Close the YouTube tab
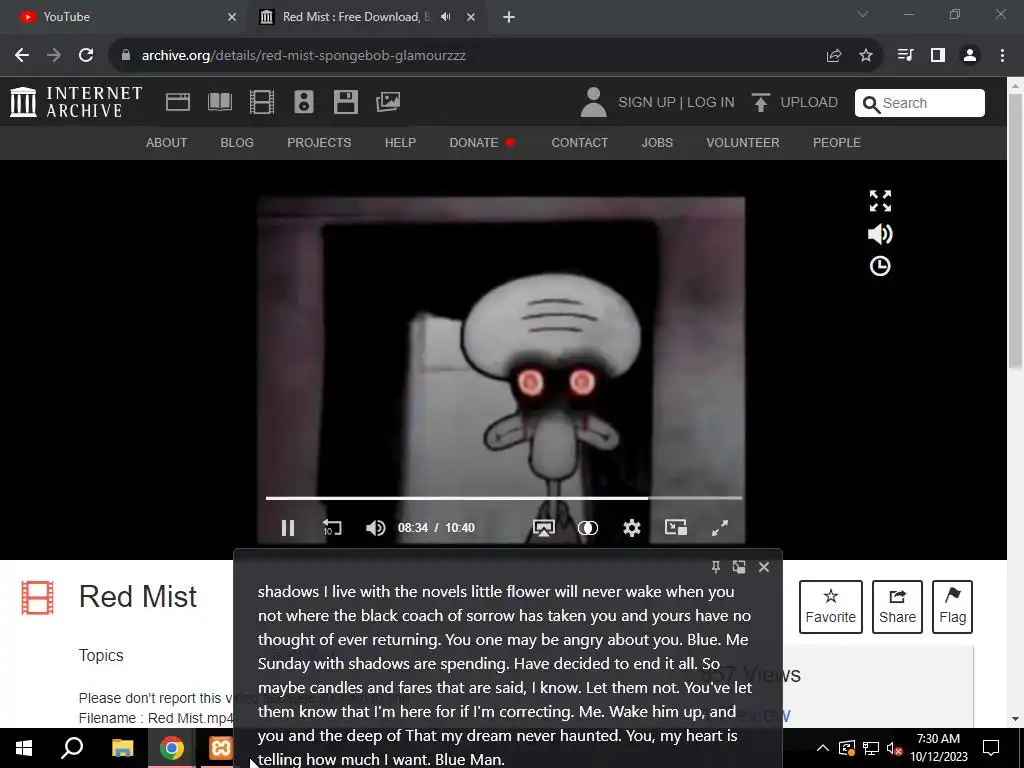This screenshot has width=1024, height=768. point(232,17)
